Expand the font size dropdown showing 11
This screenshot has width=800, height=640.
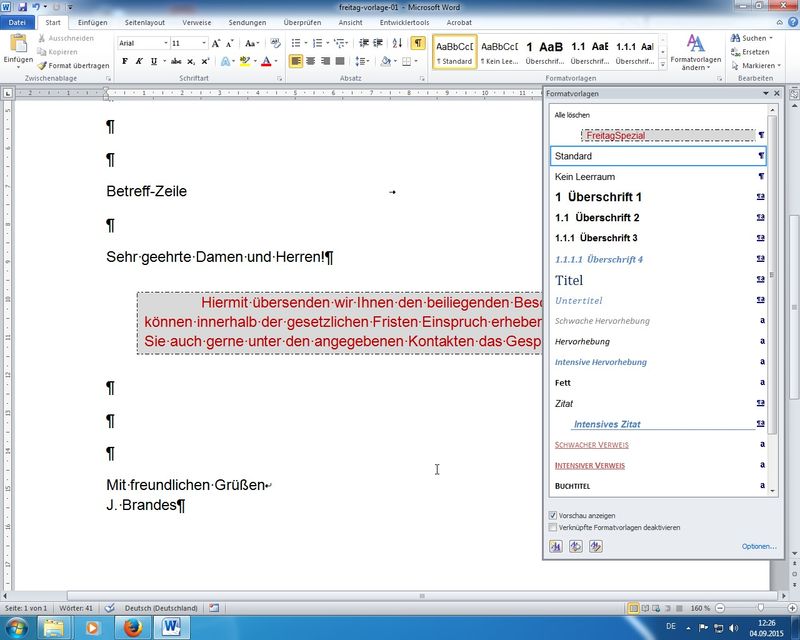204,44
